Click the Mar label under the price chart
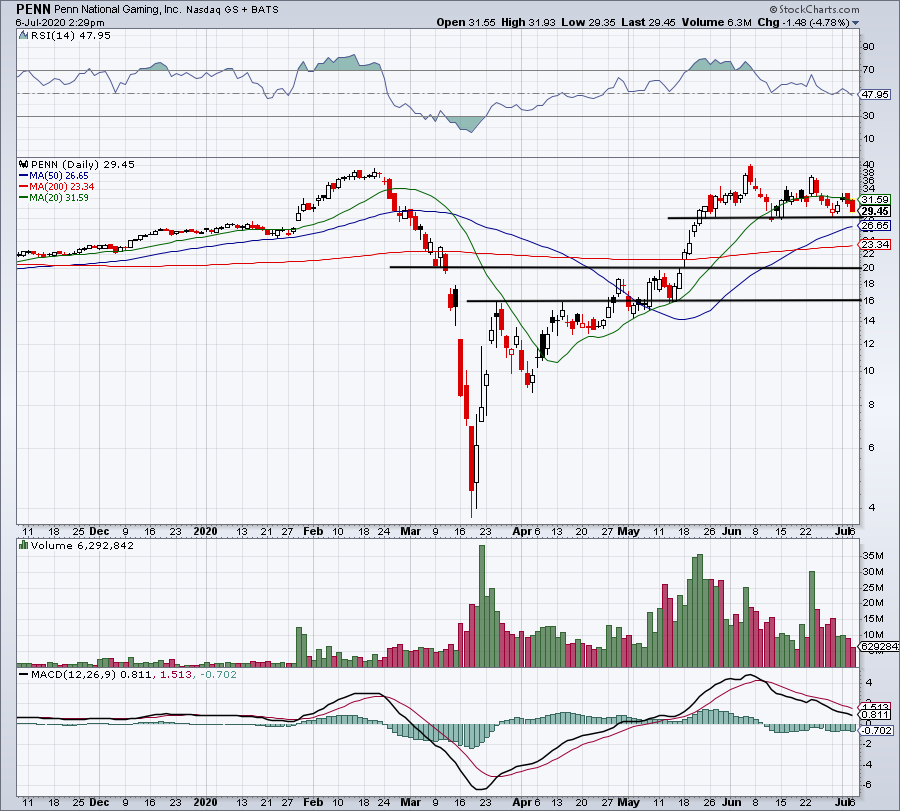 (x=410, y=531)
